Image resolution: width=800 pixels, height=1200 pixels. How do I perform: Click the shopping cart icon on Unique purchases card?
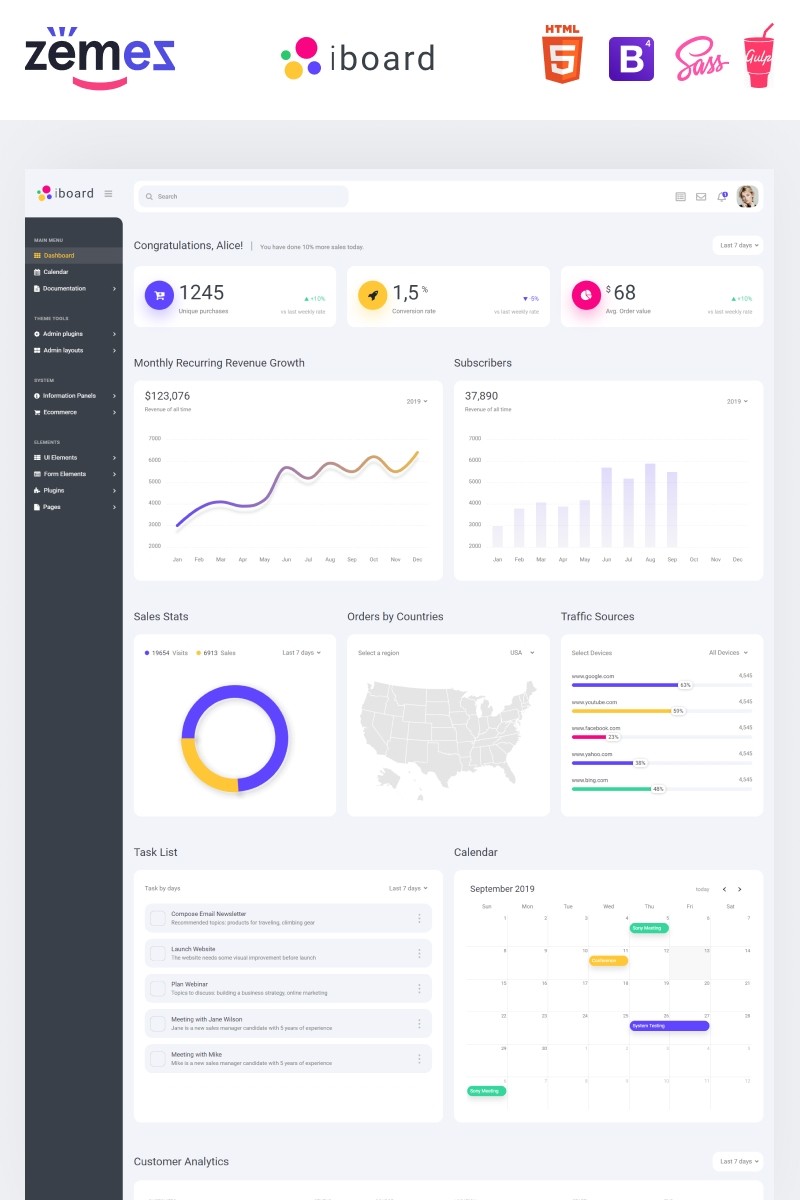pos(159,296)
